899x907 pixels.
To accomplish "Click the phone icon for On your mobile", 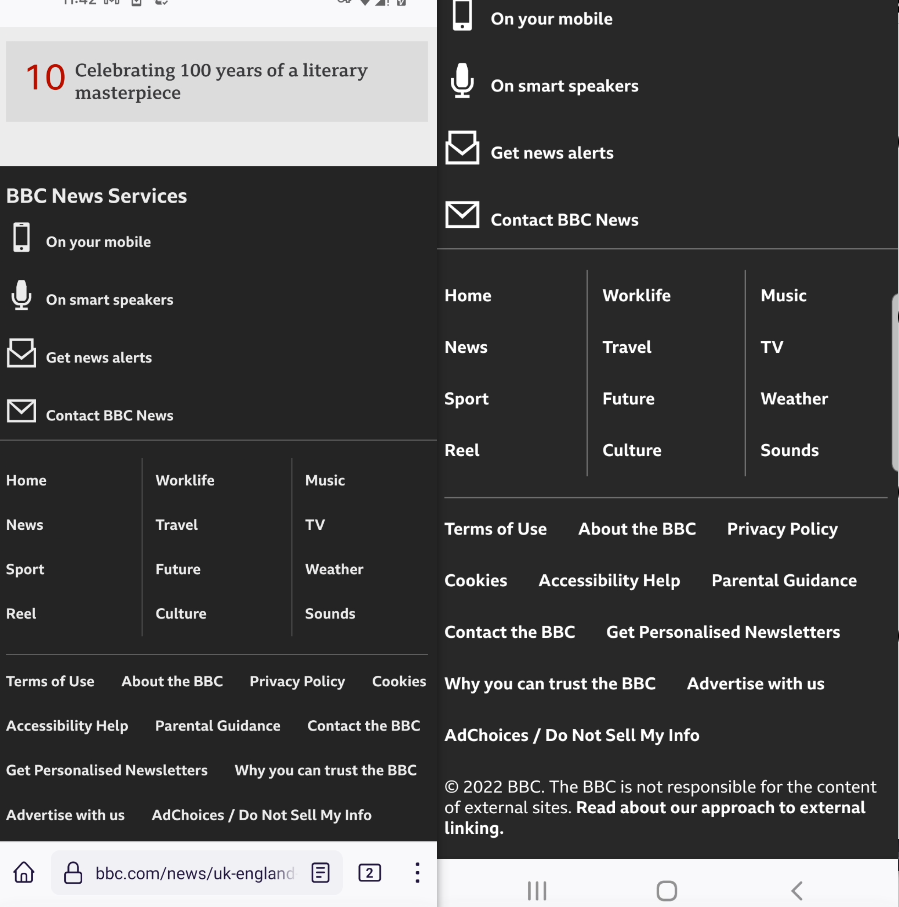I will click(21, 236).
